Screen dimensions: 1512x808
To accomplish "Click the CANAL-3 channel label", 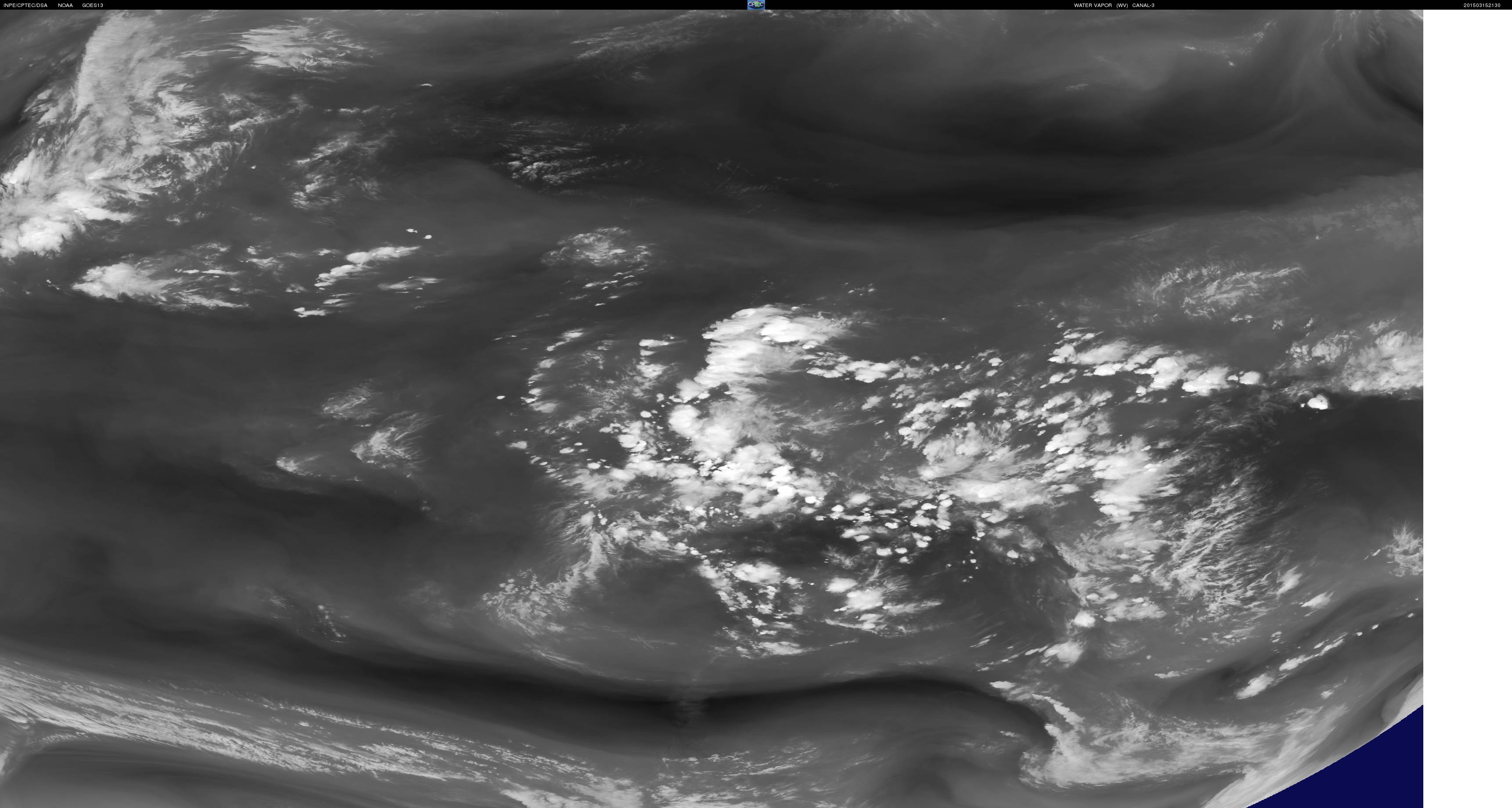I will coord(1143,5).
